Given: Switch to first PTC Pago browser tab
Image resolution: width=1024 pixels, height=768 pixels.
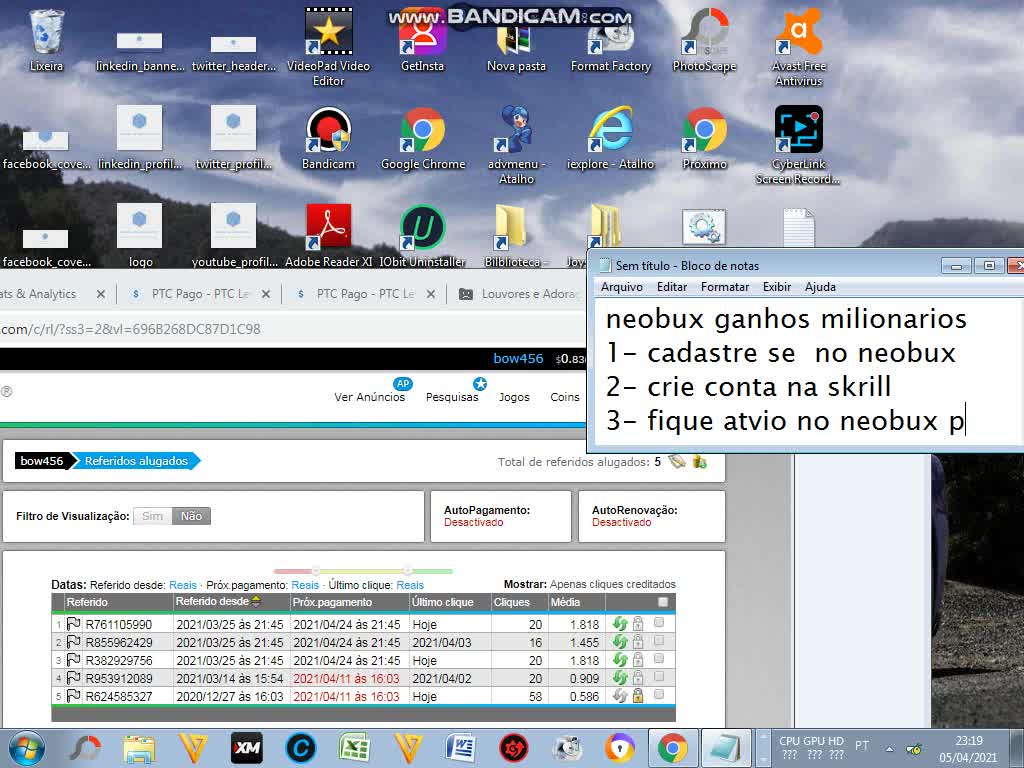Looking at the screenshot, I should 199,294.
